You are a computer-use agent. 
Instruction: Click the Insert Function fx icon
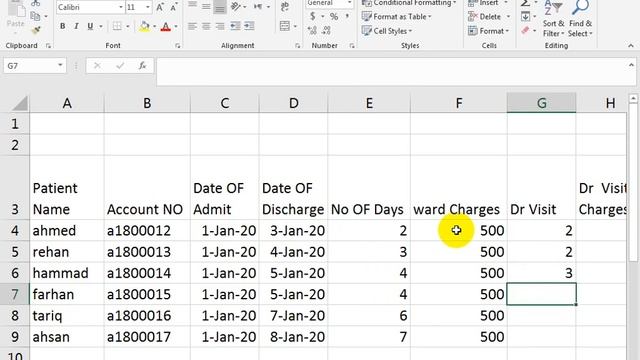tap(142, 66)
